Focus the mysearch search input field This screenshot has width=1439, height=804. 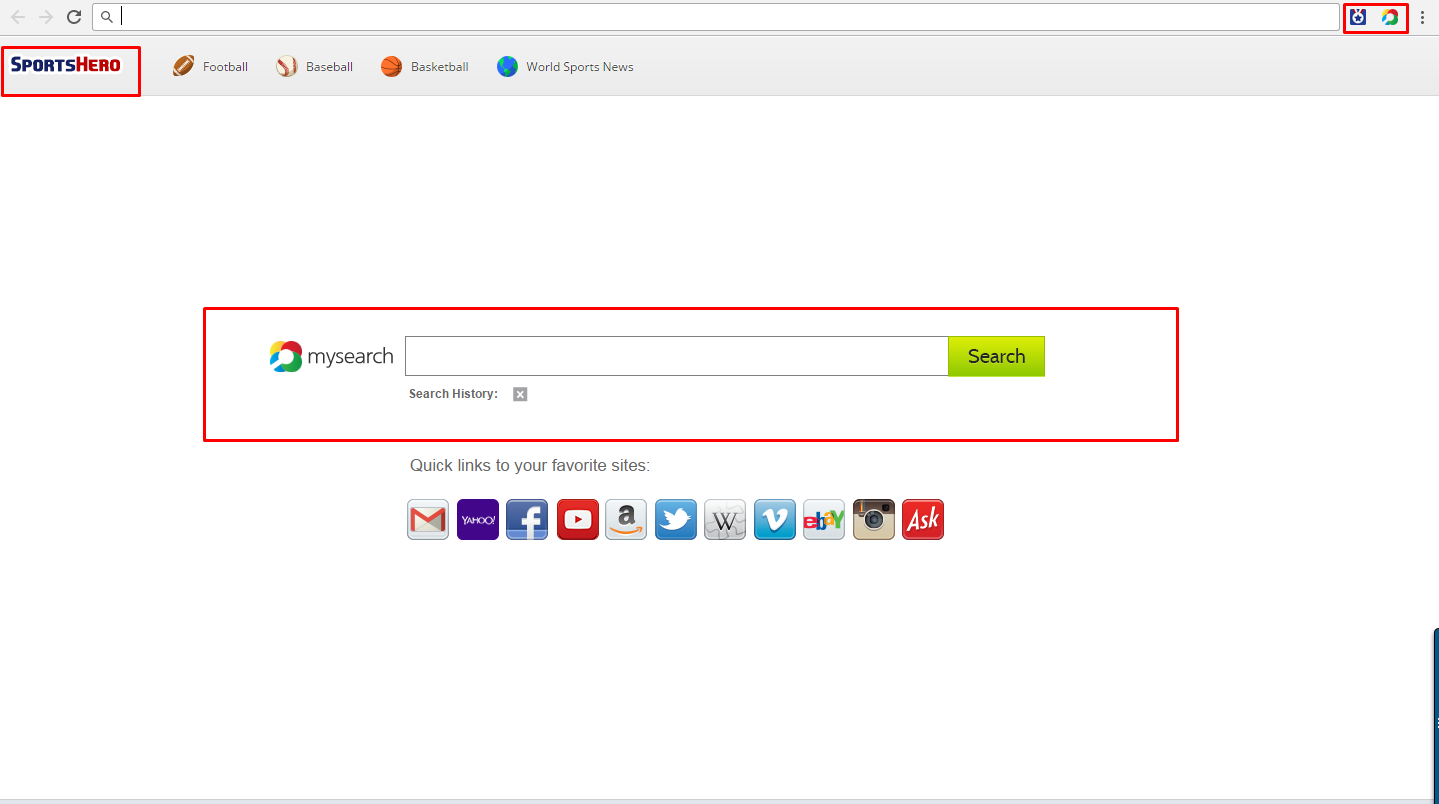(x=676, y=356)
